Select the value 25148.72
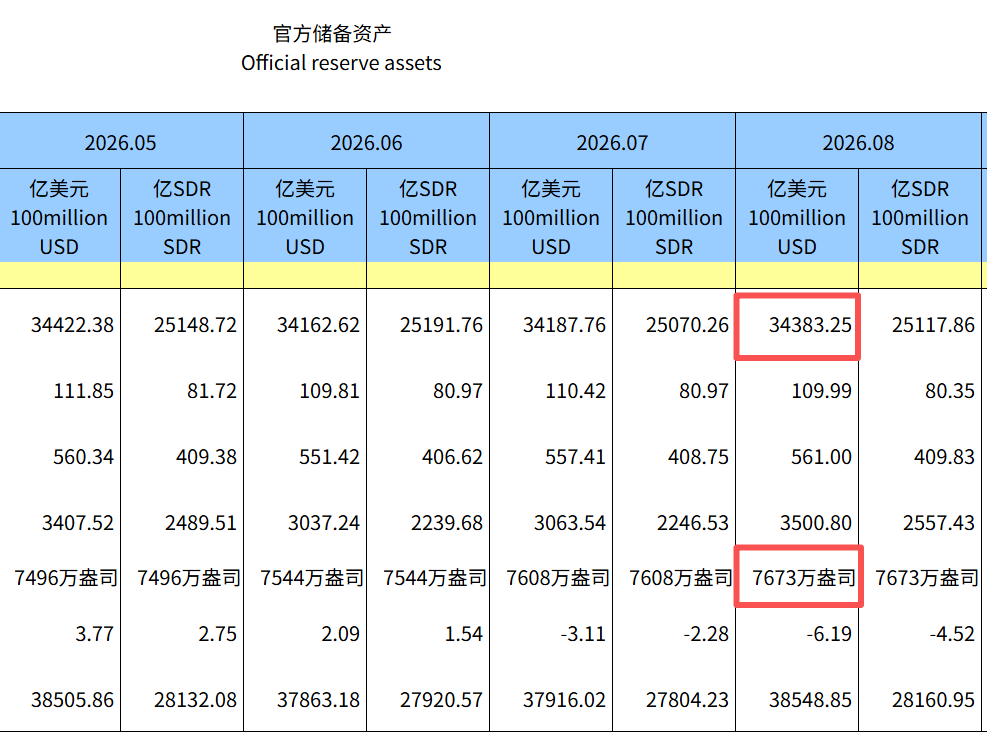Image resolution: width=987 pixels, height=735 pixels. pos(195,325)
